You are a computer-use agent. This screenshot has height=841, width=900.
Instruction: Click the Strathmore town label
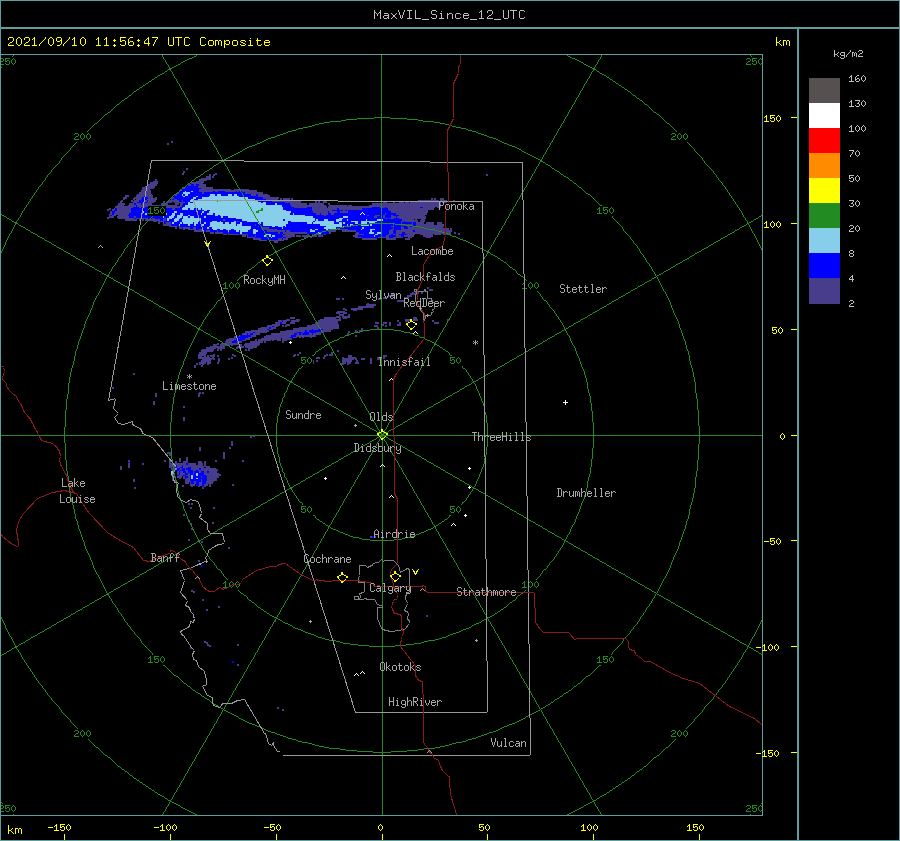coord(486,592)
